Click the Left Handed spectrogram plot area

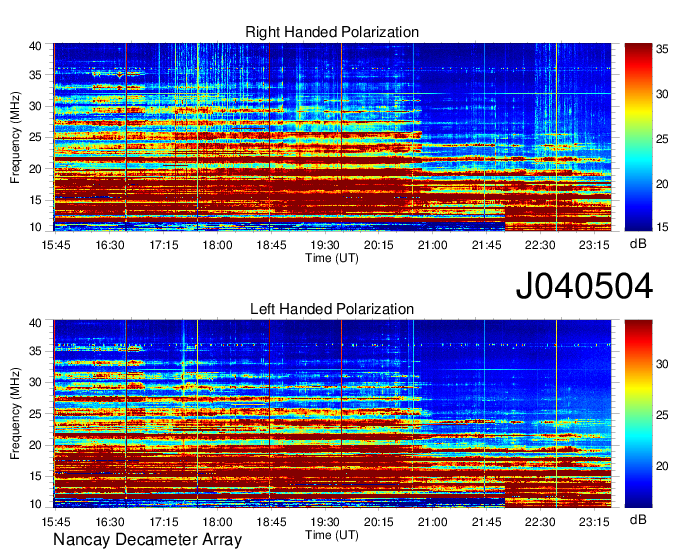[332, 414]
